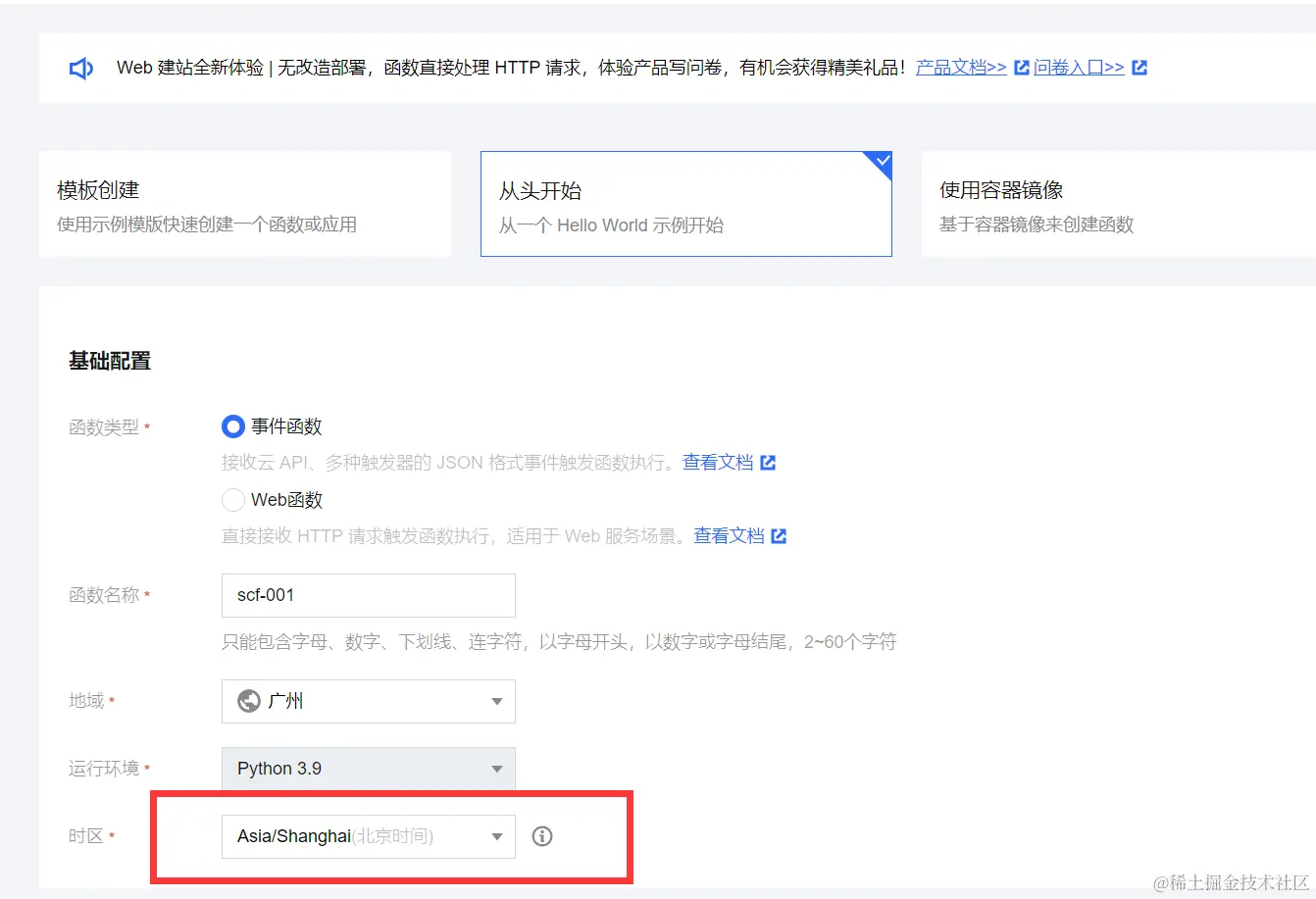
Task: Switch to the 使用容器镜像 creation option
Action: (1118, 203)
